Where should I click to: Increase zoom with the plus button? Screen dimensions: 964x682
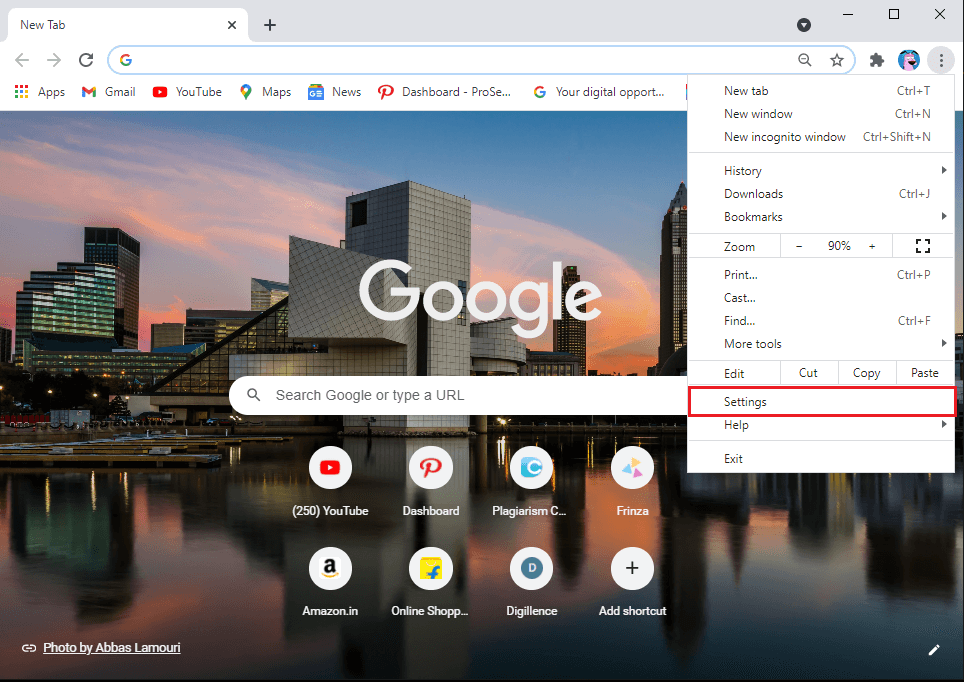coord(872,246)
